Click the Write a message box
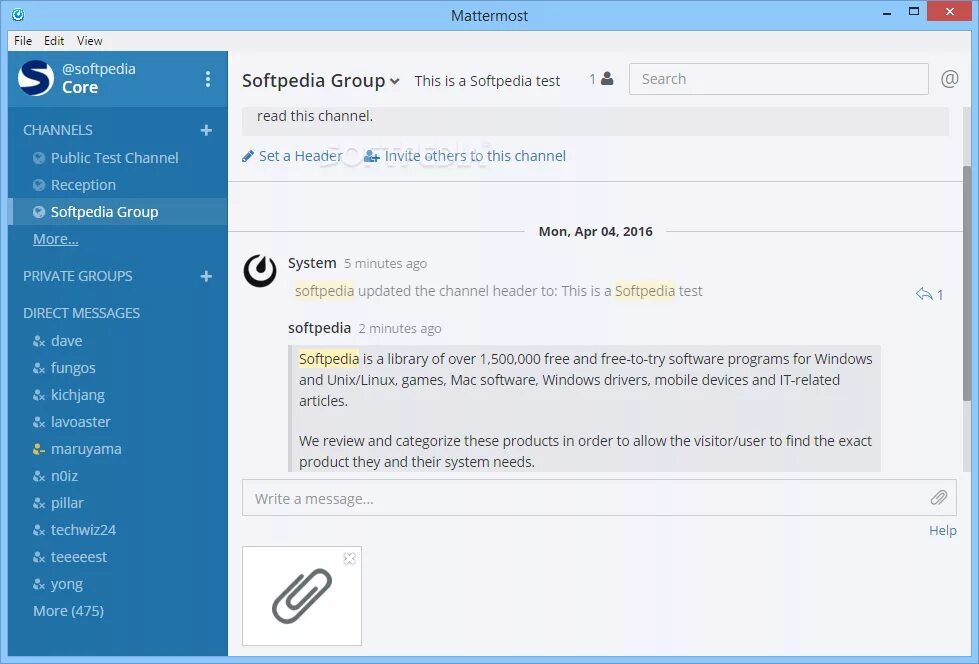Image resolution: width=979 pixels, height=664 pixels. 599,498
